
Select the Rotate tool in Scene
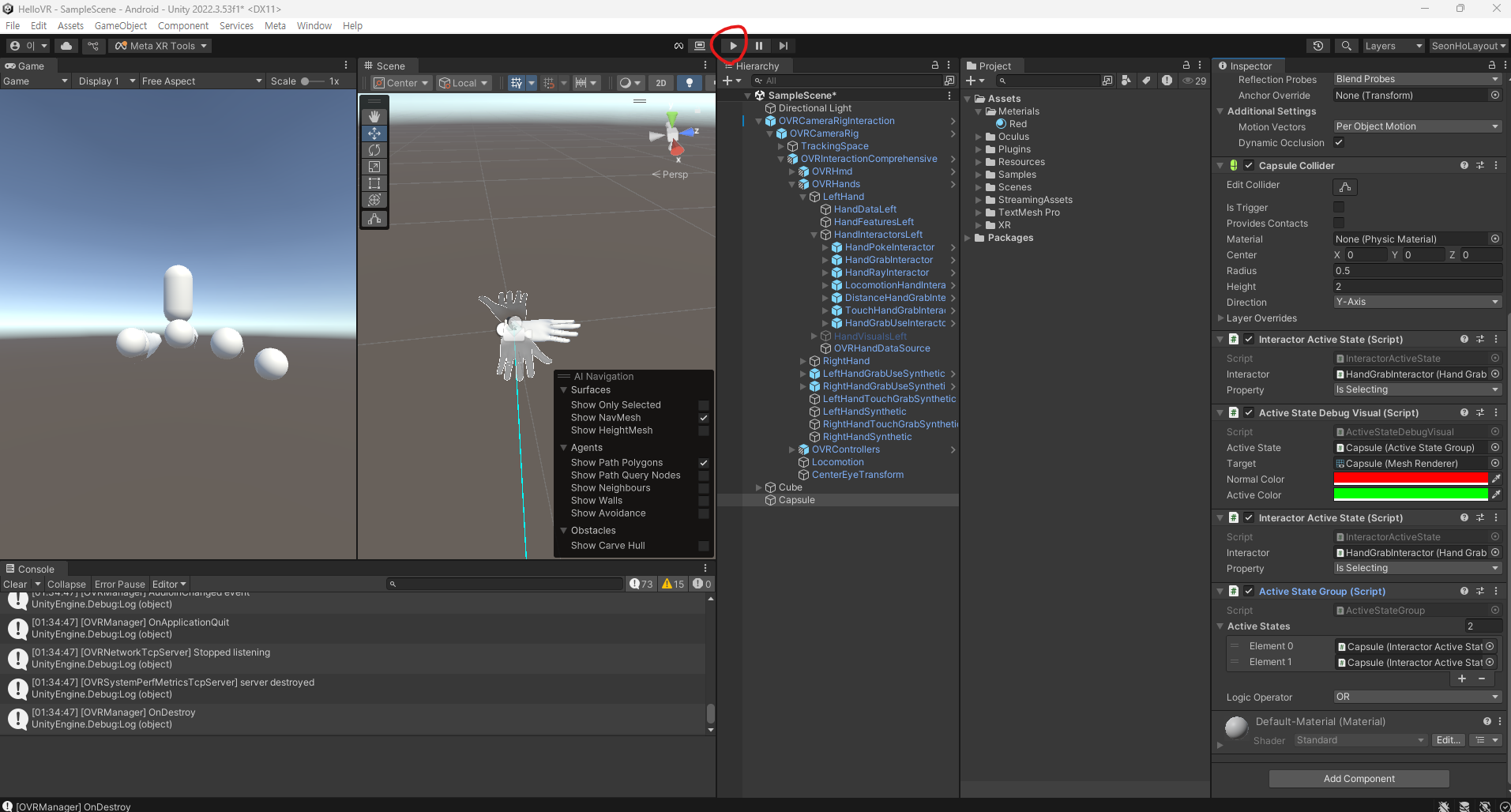point(374,150)
